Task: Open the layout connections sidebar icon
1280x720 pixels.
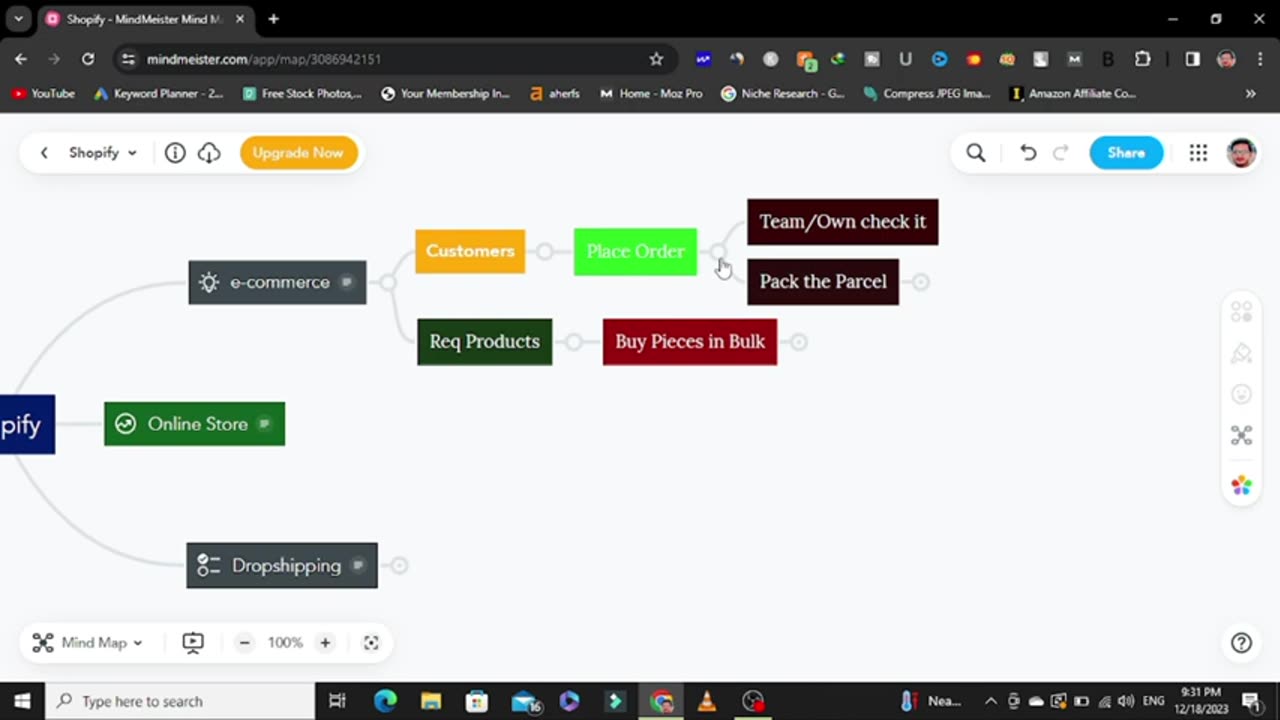Action: click(x=1241, y=435)
